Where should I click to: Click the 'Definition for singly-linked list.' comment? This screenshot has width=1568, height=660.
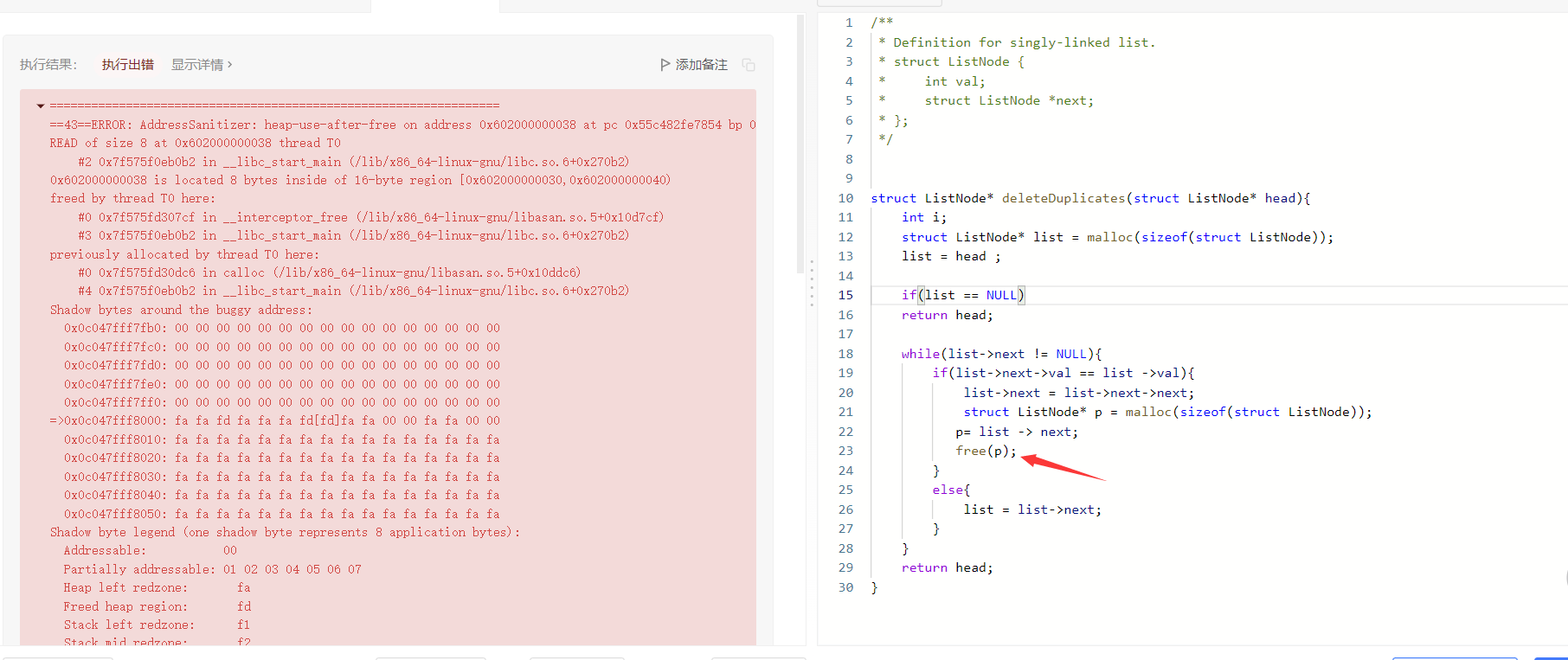tap(1024, 42)
